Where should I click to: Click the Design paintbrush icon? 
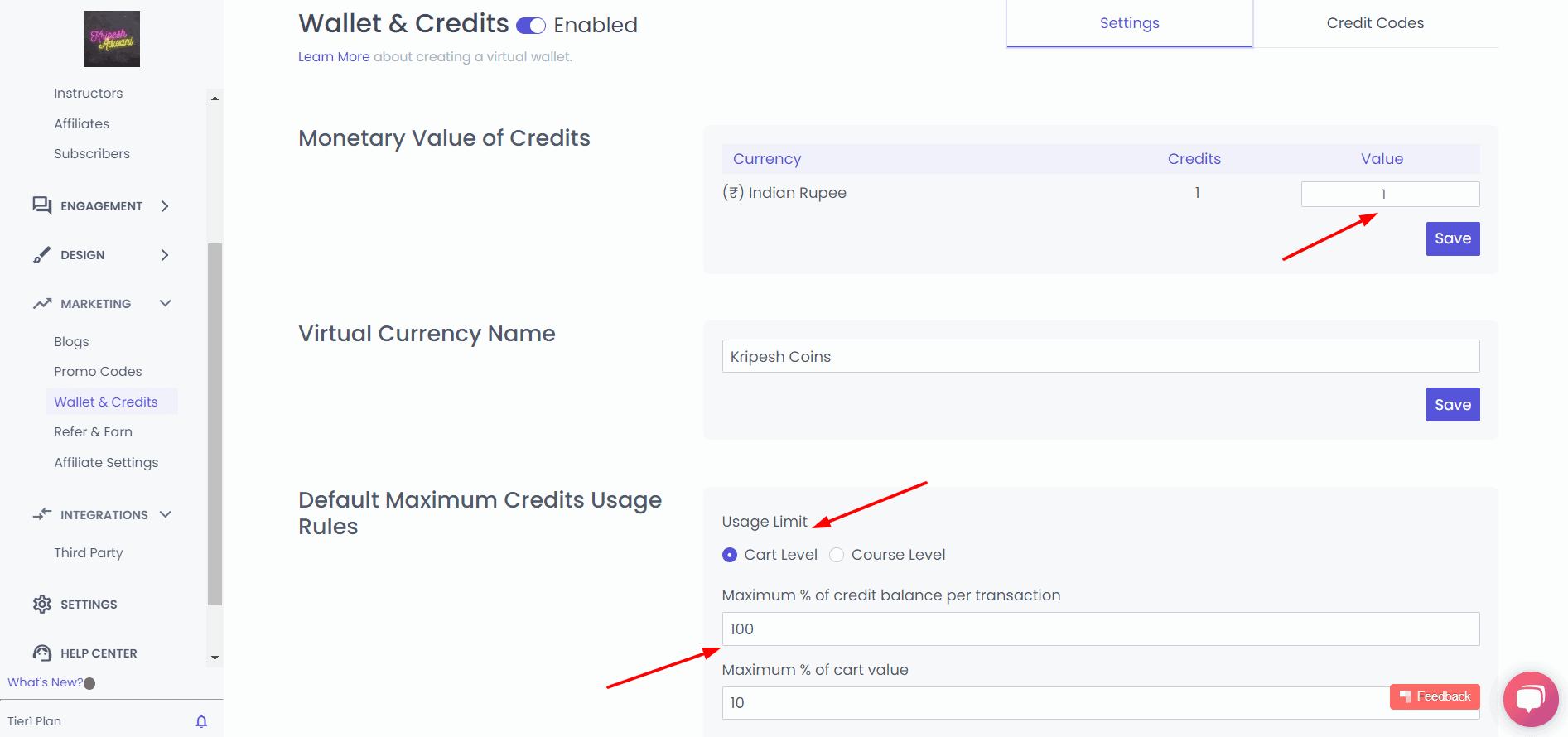click(41, 255)
